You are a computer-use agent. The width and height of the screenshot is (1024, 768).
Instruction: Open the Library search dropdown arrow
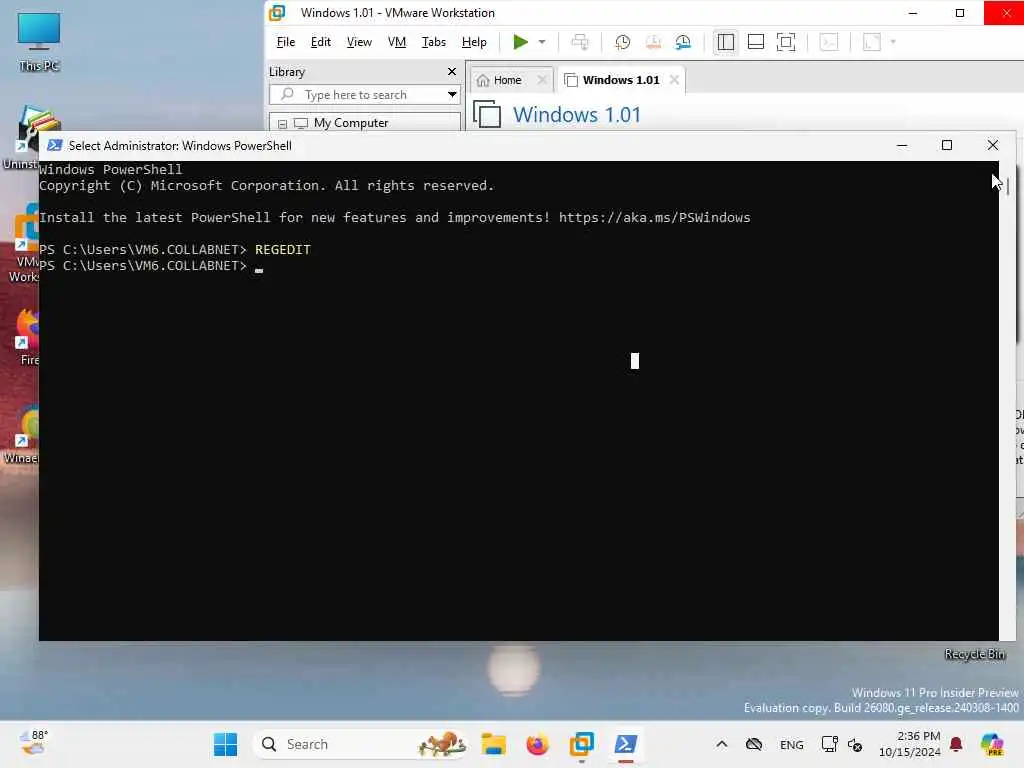[452, 95]
